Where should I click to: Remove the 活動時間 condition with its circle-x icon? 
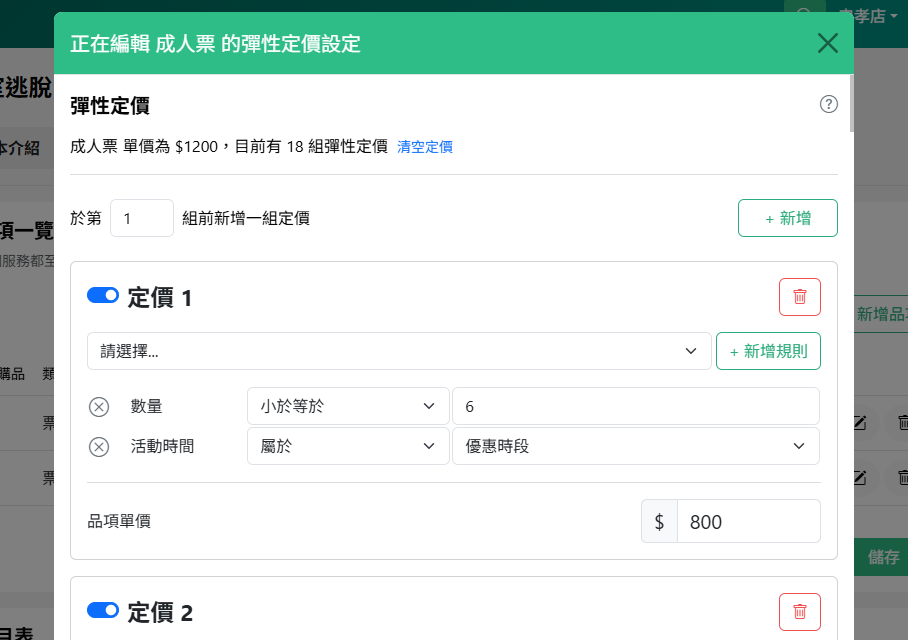coord(98,446)
